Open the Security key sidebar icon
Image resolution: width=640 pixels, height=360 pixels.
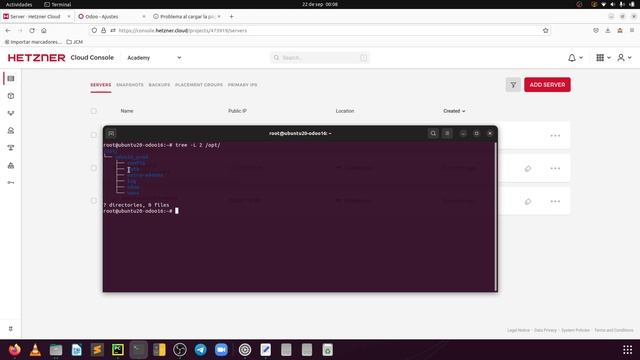(11, 182)
